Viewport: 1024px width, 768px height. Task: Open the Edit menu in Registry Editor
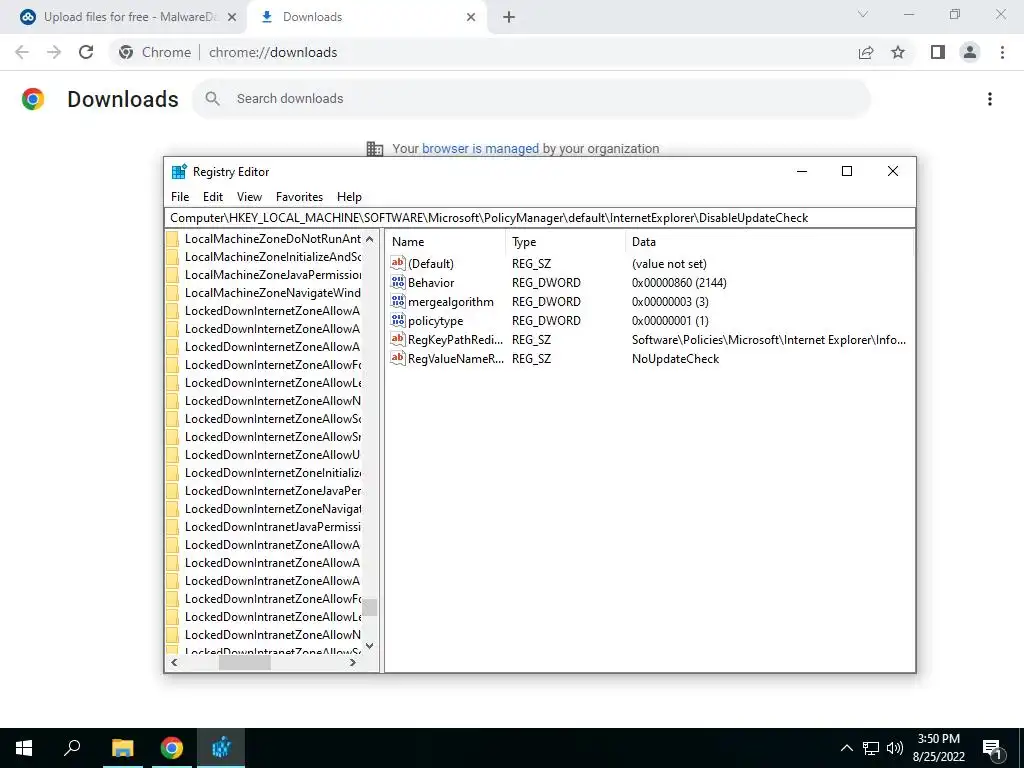coord(213,197)
